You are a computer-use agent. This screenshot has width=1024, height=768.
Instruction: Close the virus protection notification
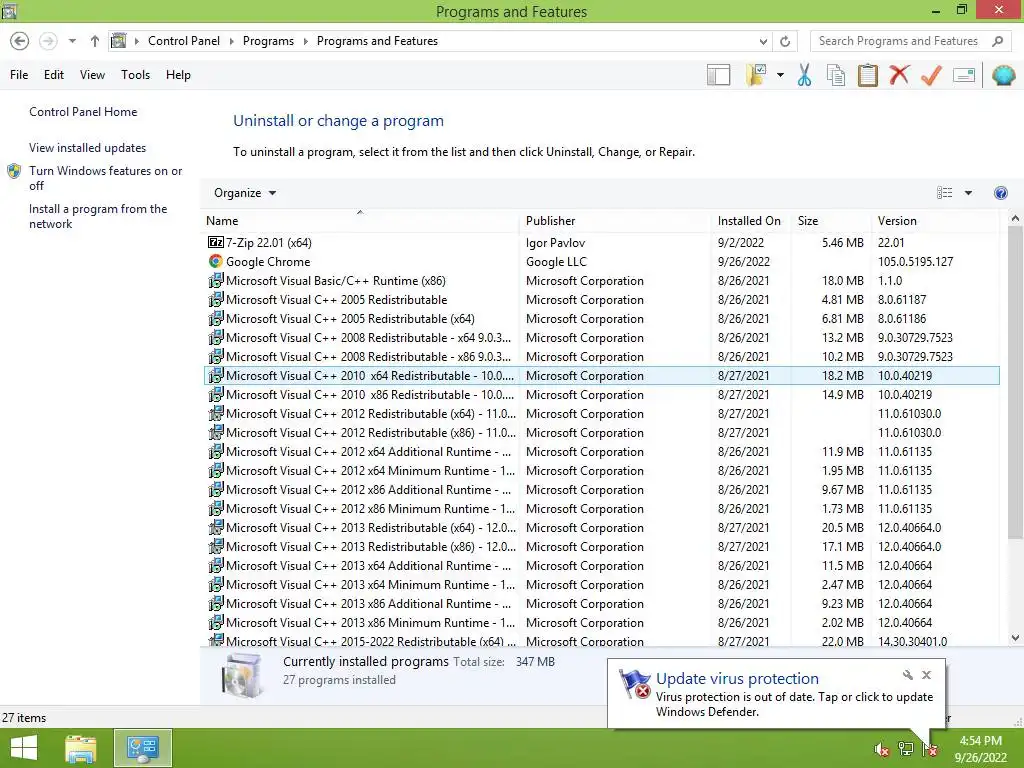pos(926,675)
